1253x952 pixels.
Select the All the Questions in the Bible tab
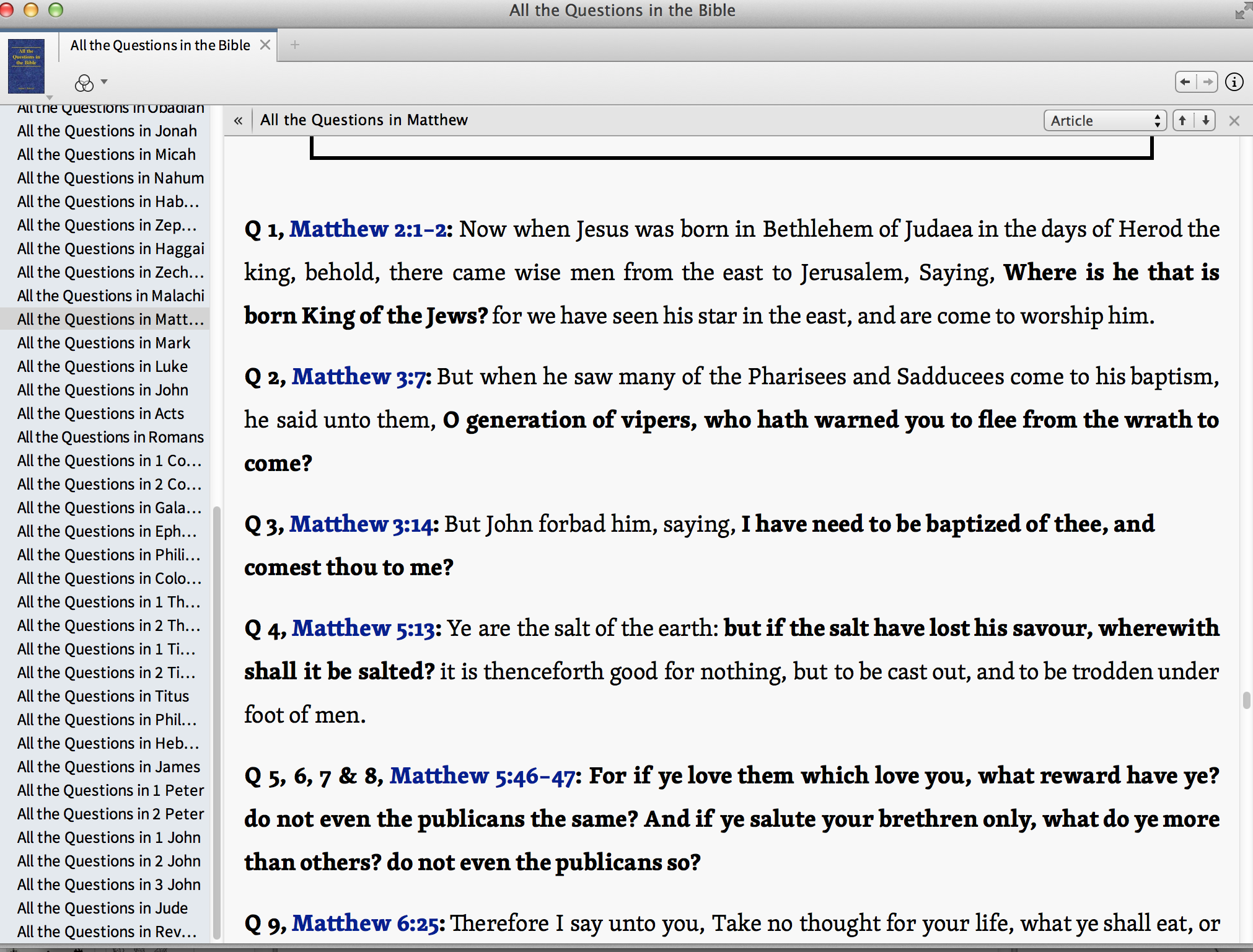click(x=160, y=45)
